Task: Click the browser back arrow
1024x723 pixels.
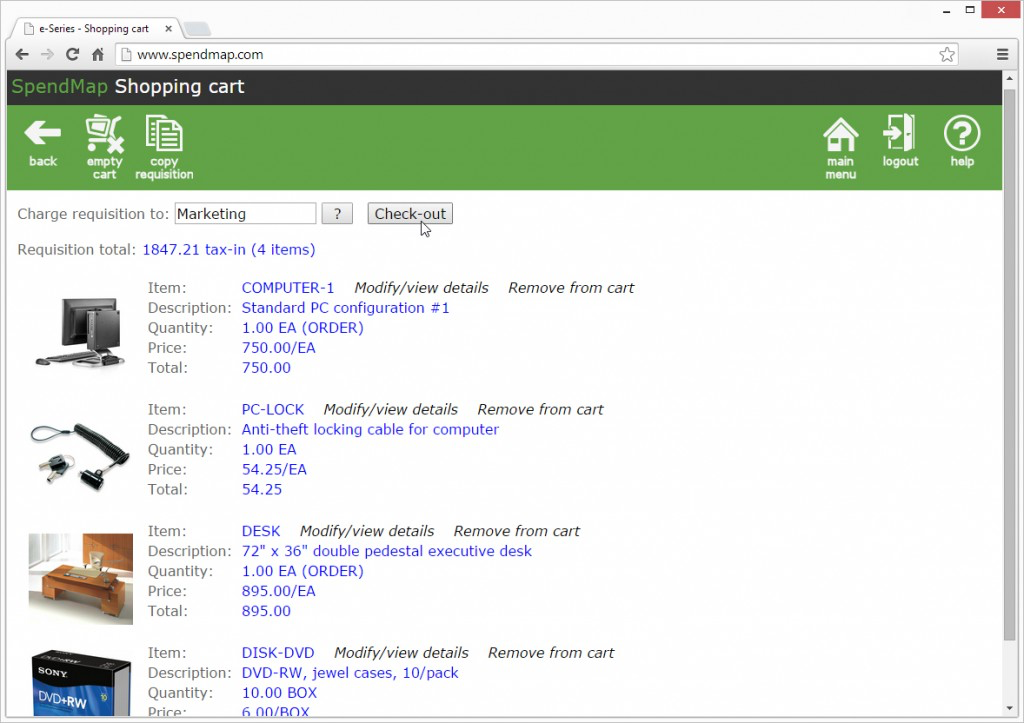Action: click(22, 54)
